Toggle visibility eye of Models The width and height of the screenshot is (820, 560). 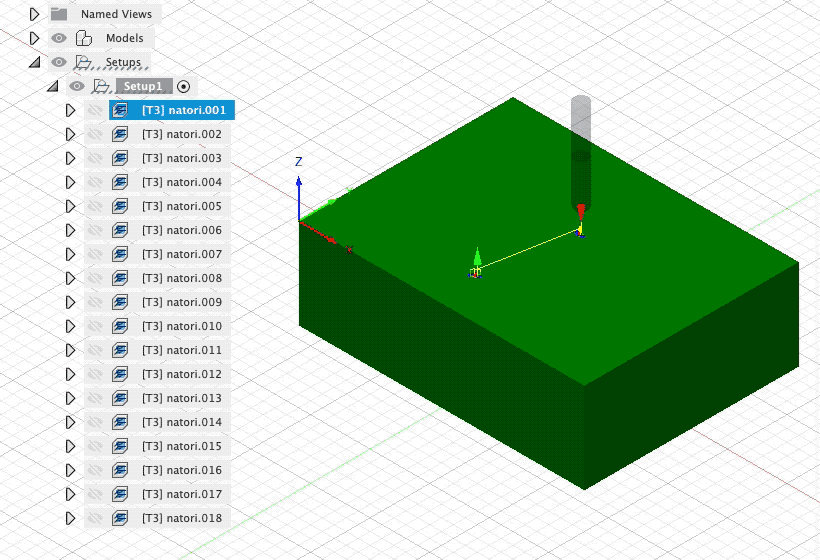tap(59, 38)
